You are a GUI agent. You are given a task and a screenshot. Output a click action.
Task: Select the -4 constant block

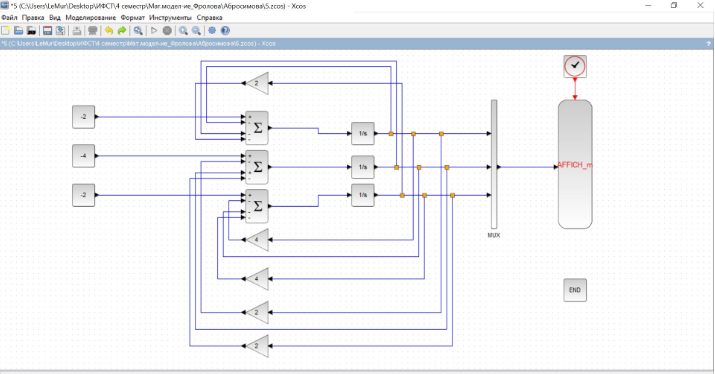coord(83,156)
